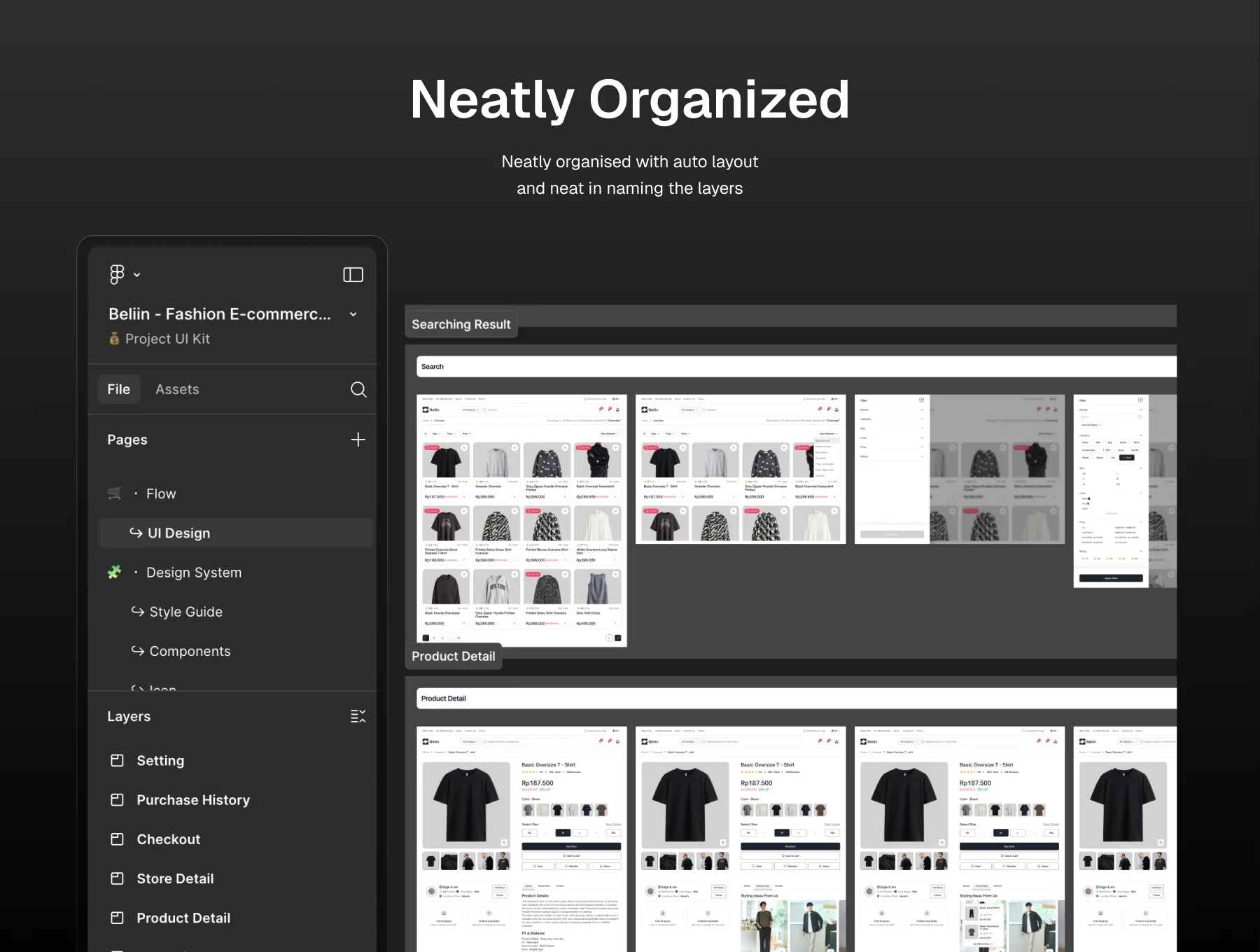1260x952 pixels.
Task: Select the Purchase History layer
Action: (x=193, y=800)
